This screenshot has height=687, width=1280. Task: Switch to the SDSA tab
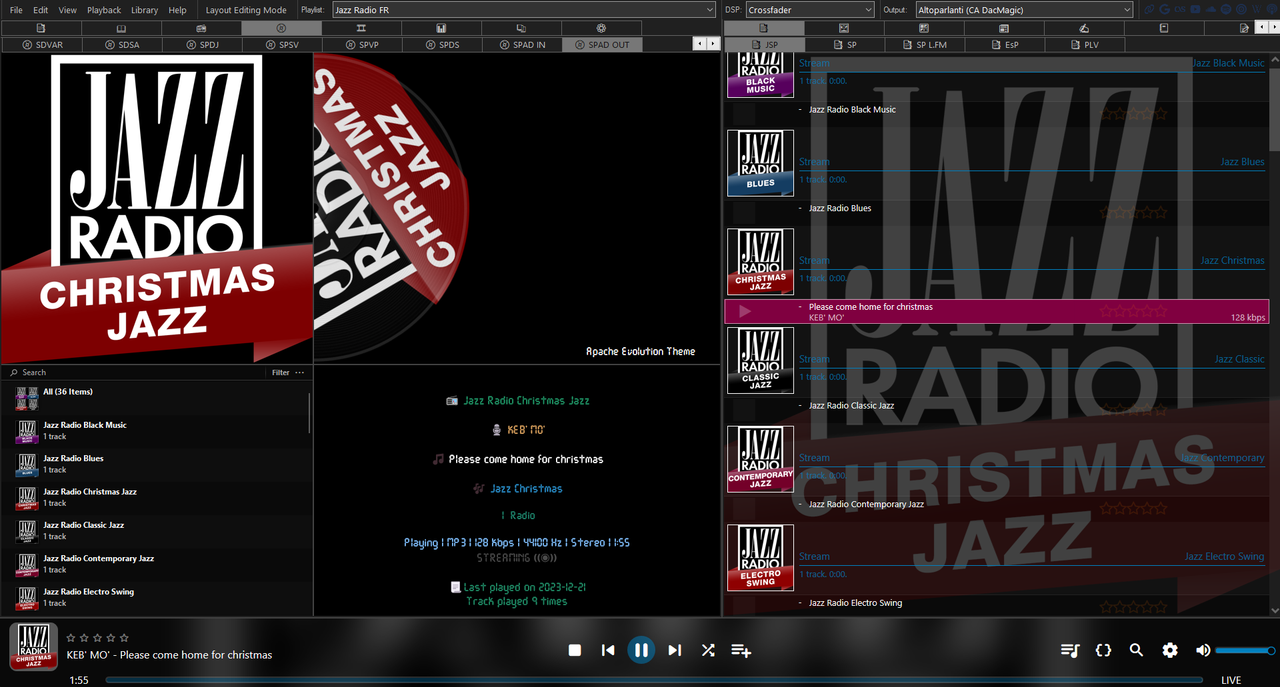coord(122,45)
